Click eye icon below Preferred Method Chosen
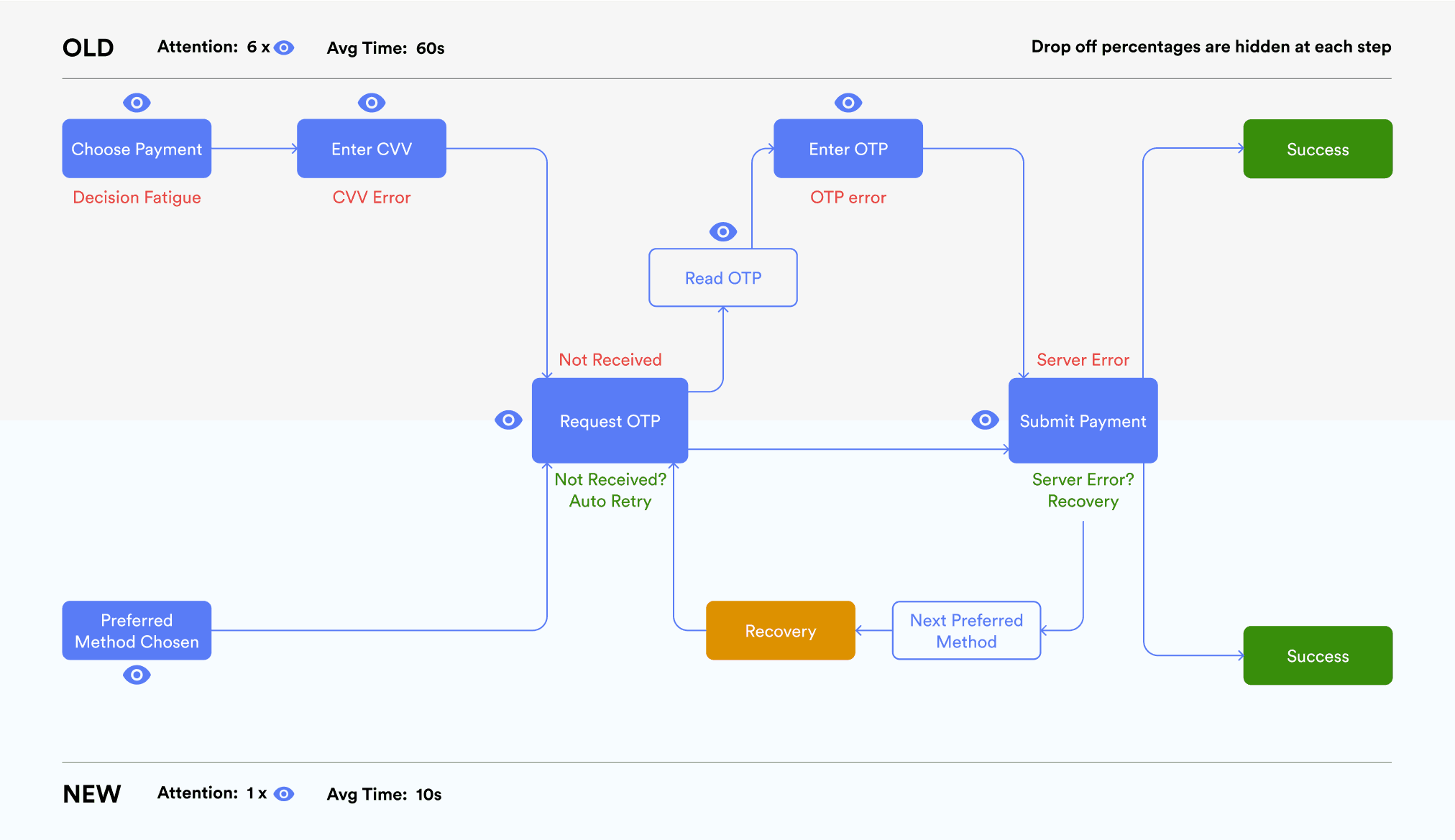Viewport: 1455px width, 840px height. [137, 675]
